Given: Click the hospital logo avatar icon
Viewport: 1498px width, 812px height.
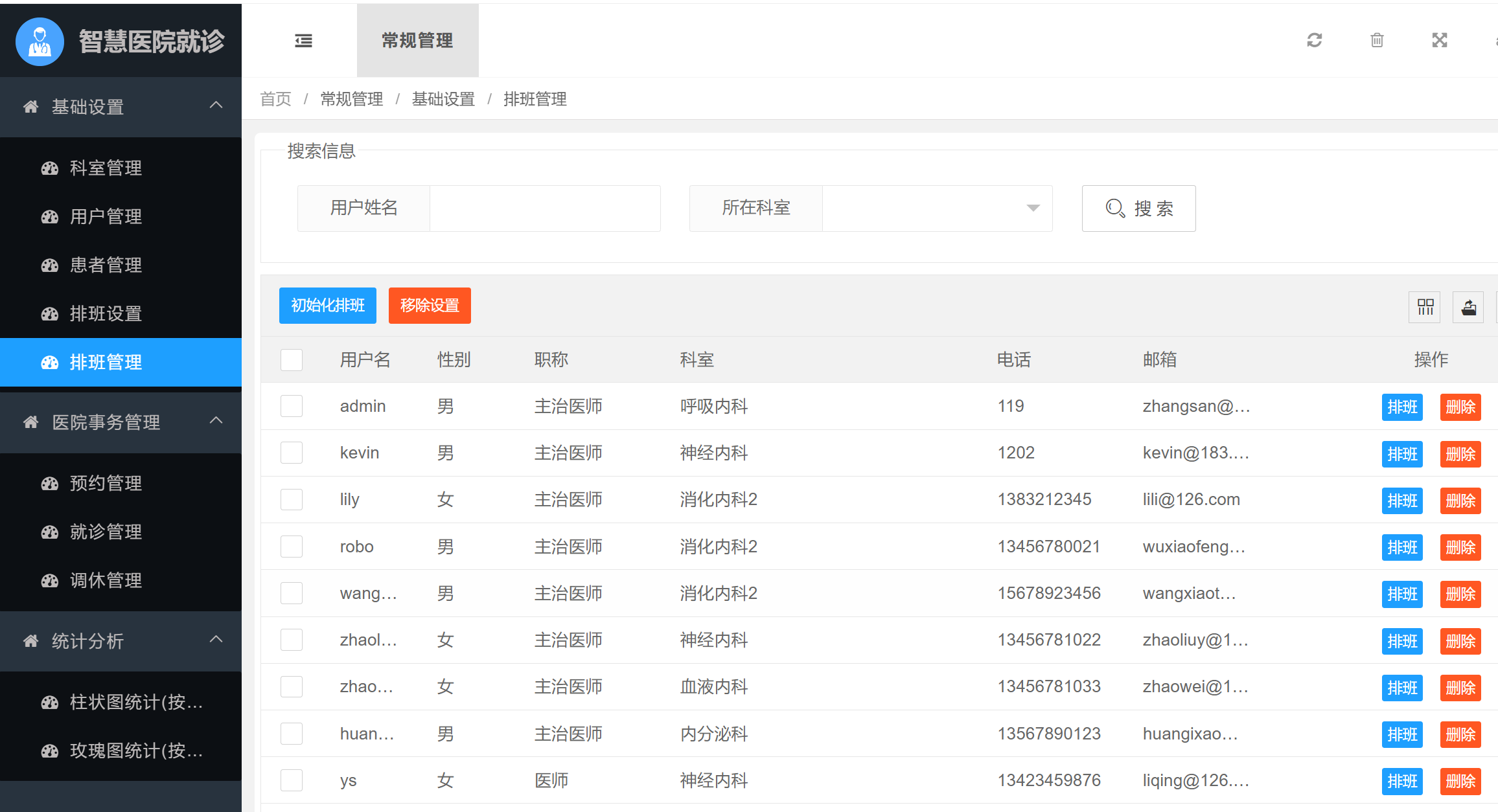Looking at the screenshot, I should point(40,41).
